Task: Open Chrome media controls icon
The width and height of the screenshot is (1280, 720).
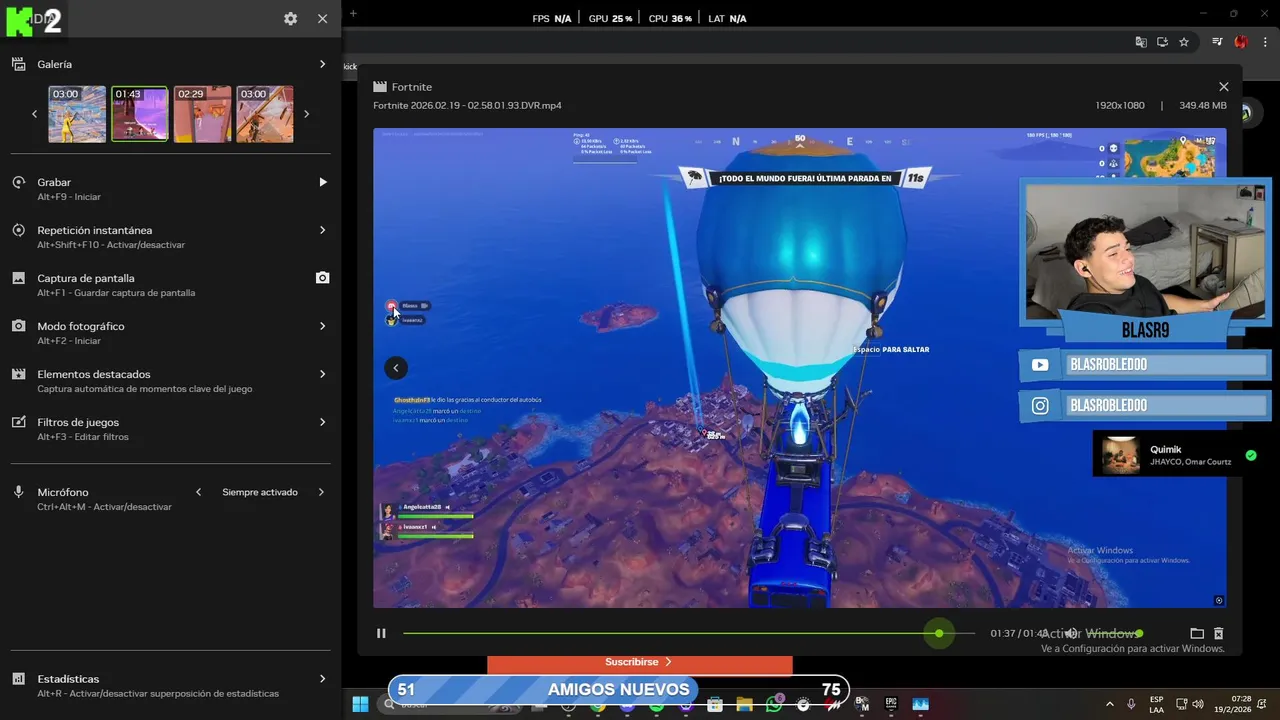Action: pos(1217,42)
